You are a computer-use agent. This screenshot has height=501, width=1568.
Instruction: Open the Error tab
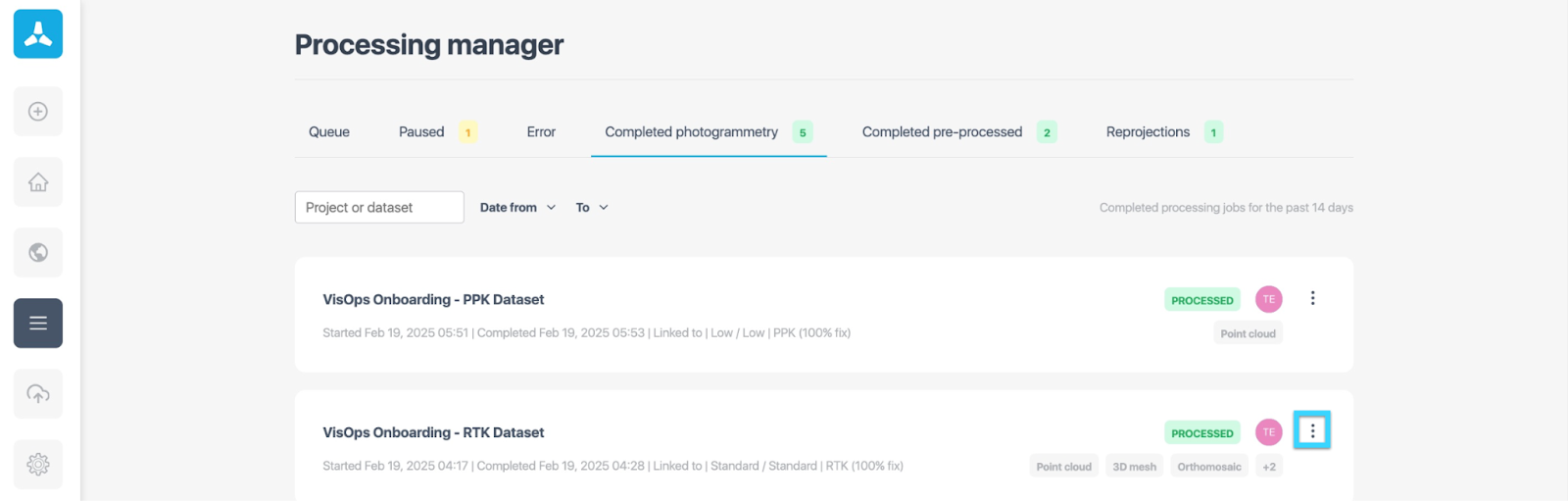[x=541, y=132]
